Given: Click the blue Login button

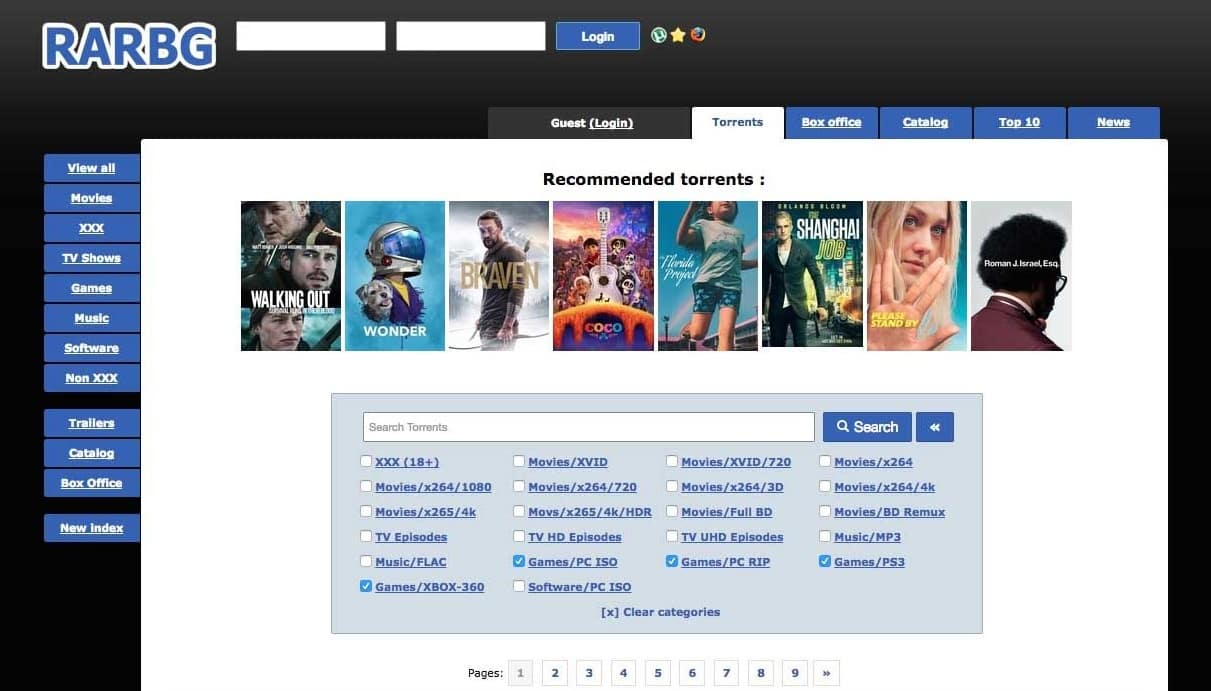Looking at the screenshot, I should coord(598,36).
